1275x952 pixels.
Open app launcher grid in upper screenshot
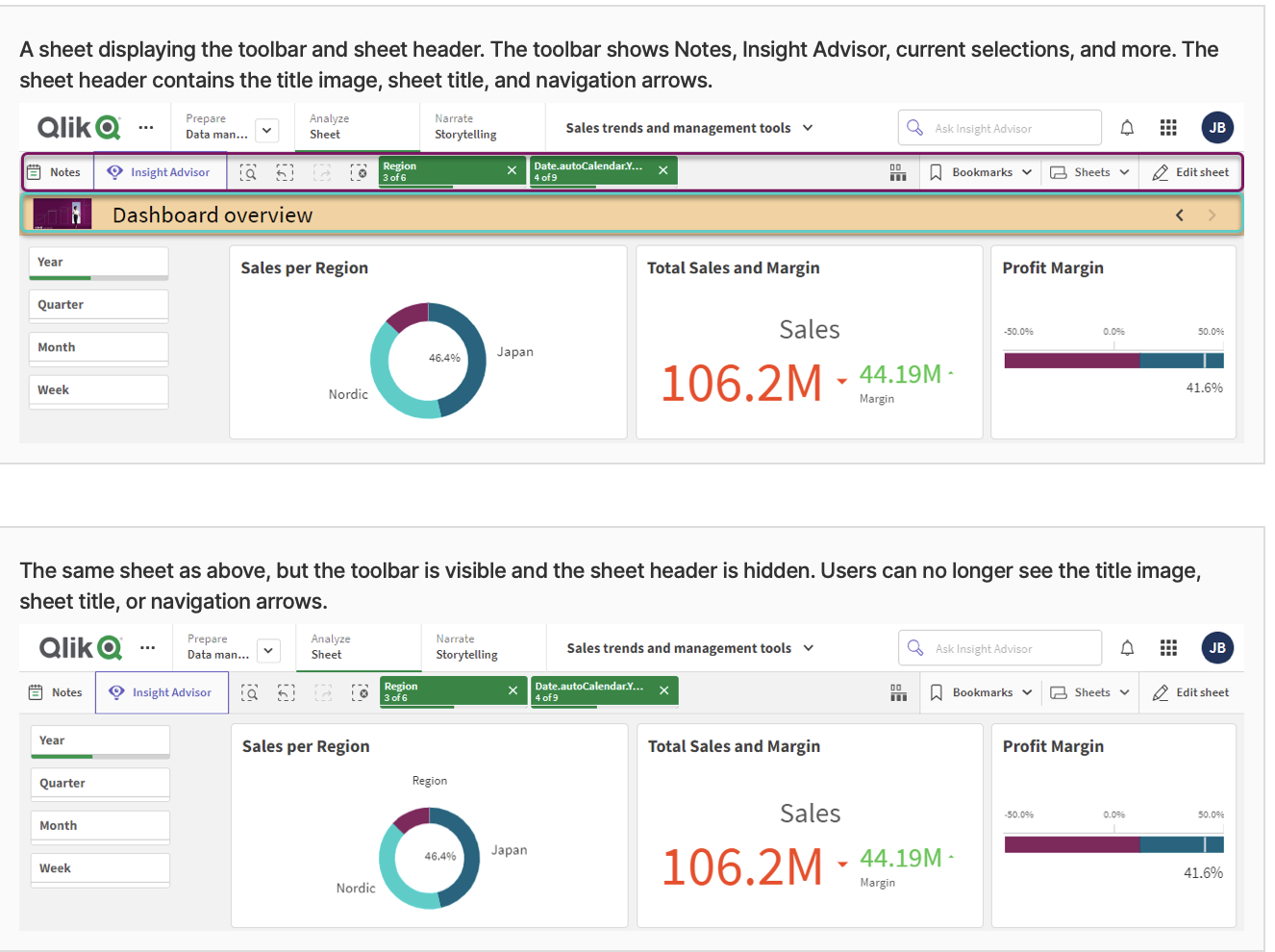pyautogui.click(x=1168, y=128)
